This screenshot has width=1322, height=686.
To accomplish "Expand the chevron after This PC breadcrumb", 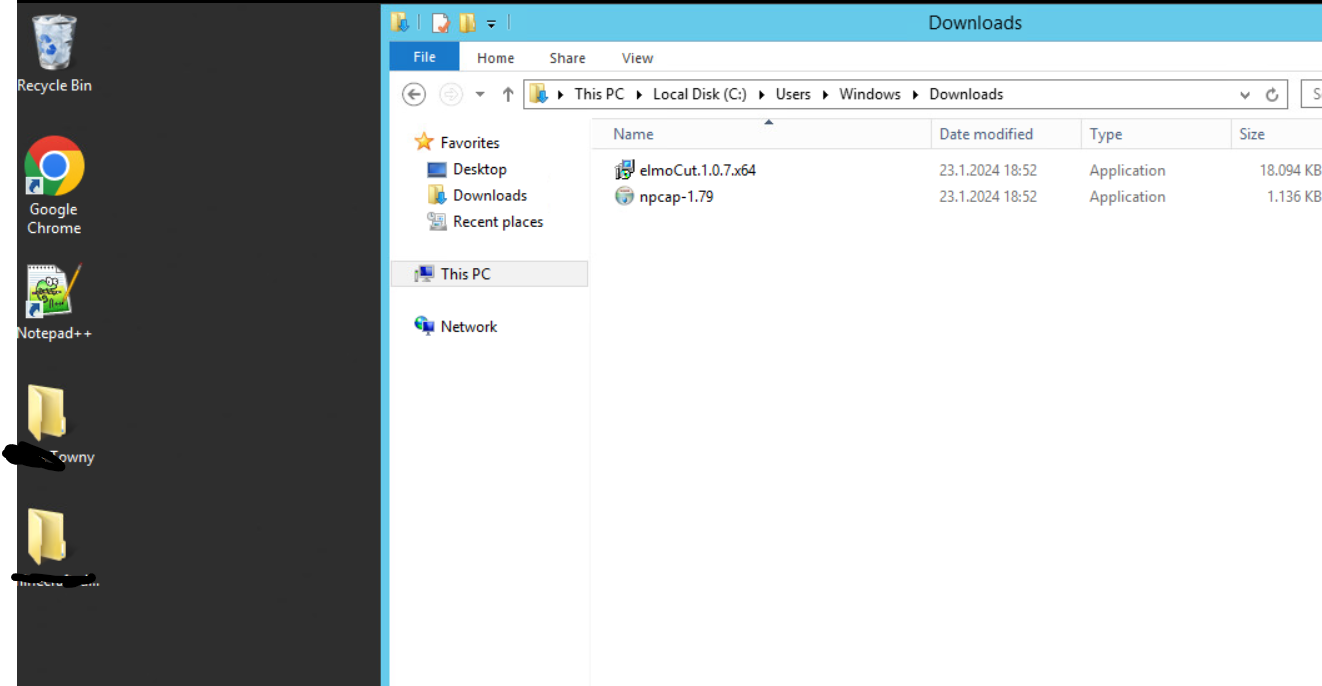I will (639, 94).
